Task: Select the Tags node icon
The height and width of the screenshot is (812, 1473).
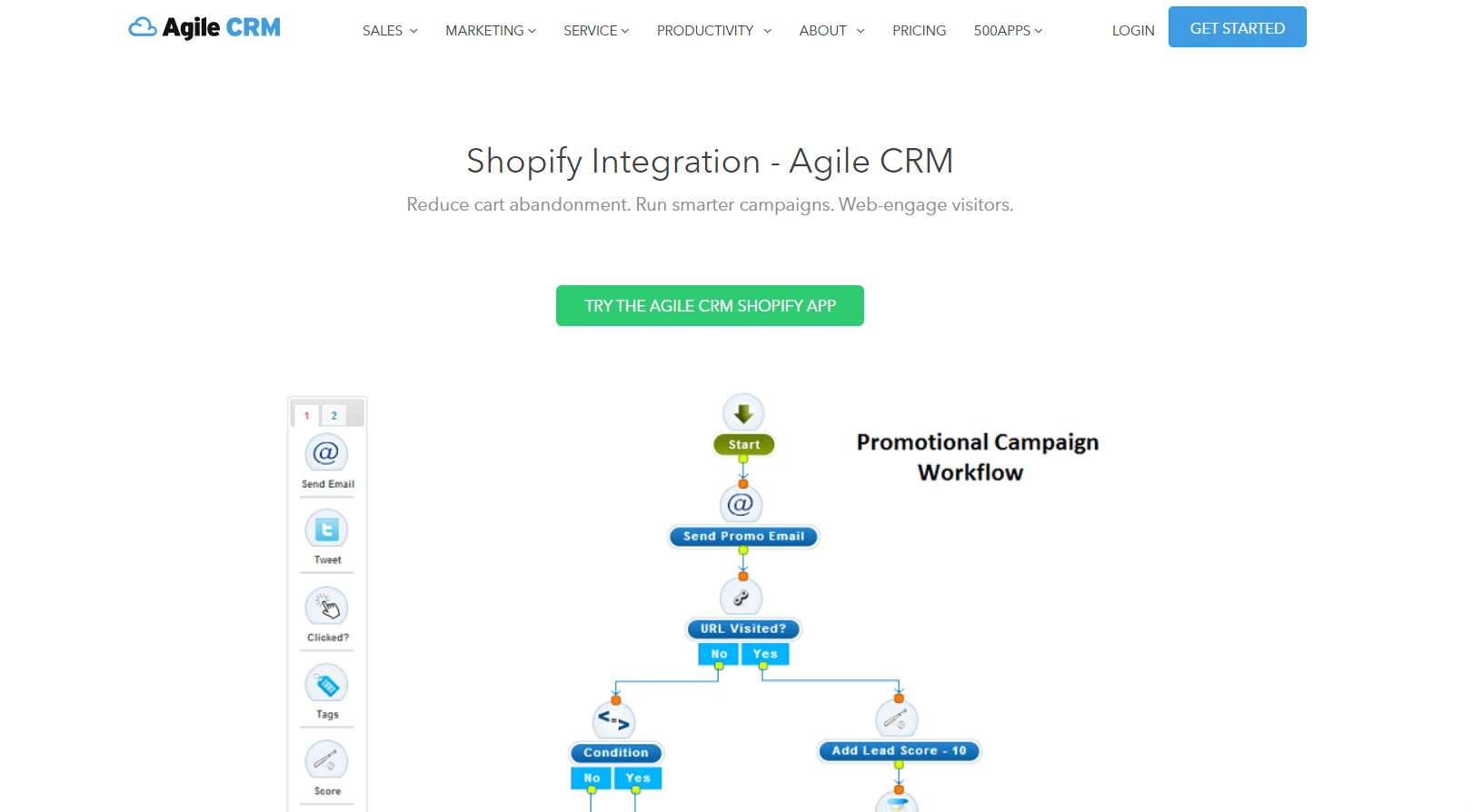Action: pos(326,684)
